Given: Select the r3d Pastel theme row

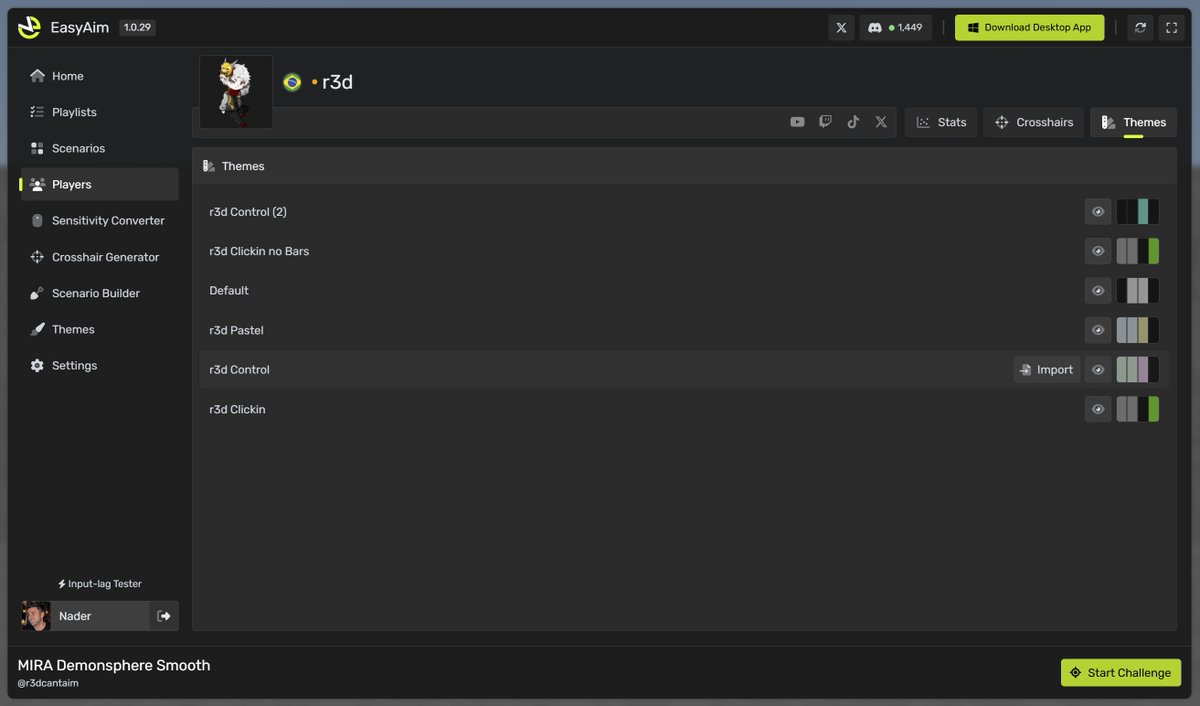Looking at the screenshot, I should coord(684,330).
